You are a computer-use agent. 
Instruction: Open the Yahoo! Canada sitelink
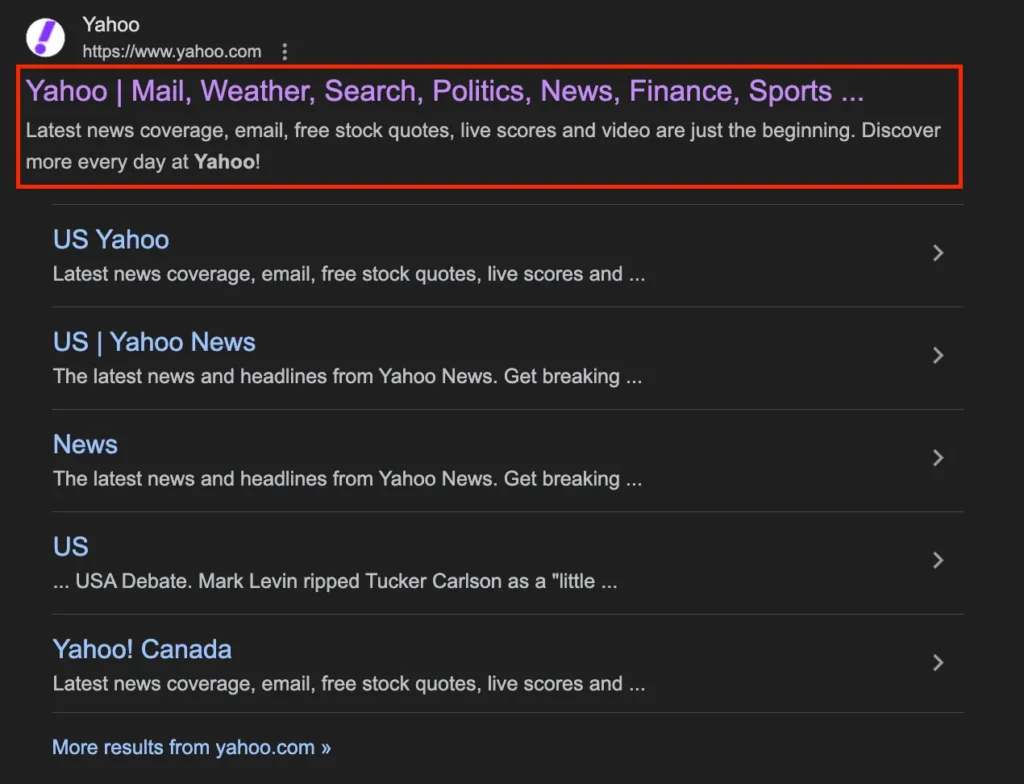pyautogui.click(x=142, y=649)
